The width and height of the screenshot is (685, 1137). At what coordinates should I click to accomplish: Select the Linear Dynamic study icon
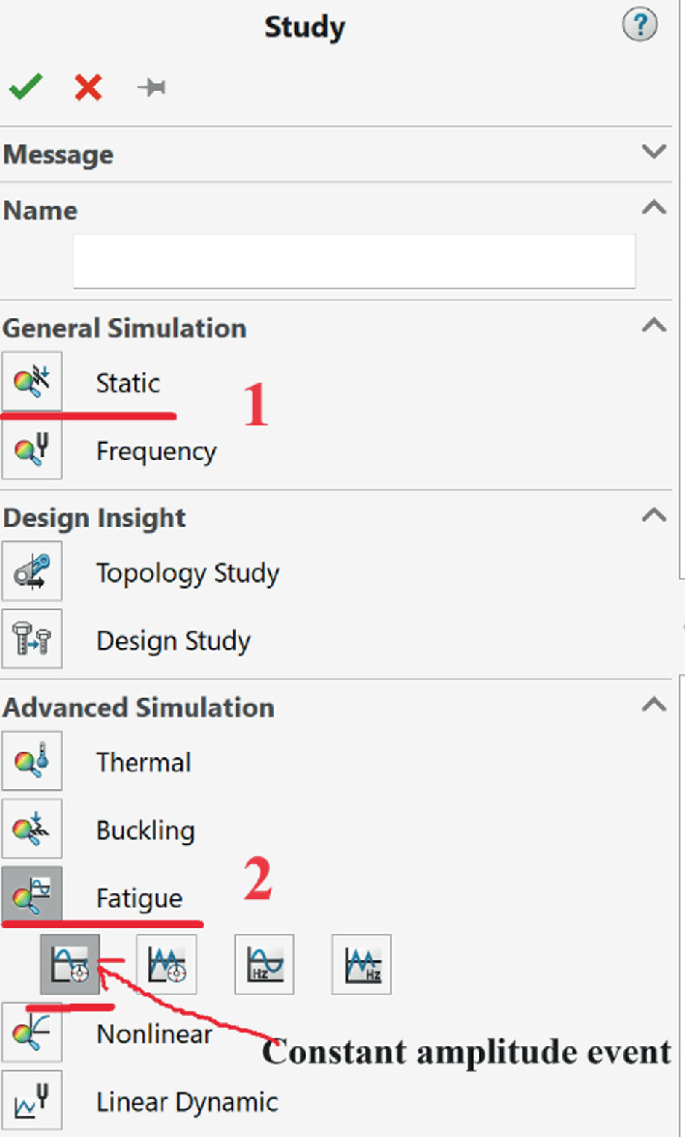point(31,1099)
